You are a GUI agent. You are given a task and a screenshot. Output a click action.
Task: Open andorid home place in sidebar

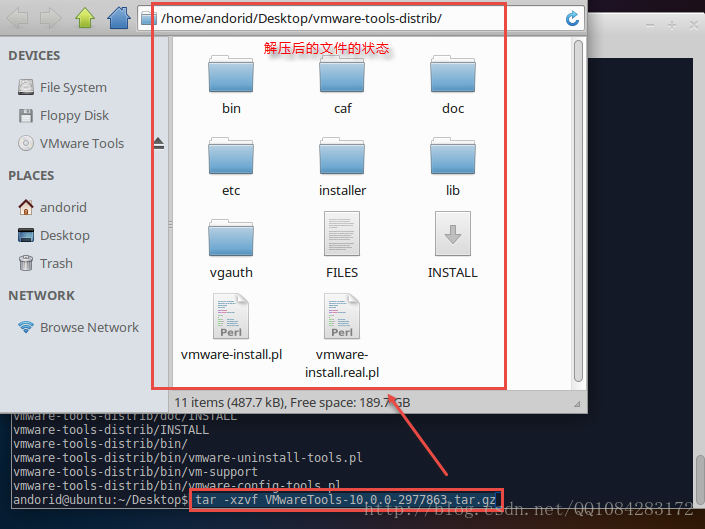(63, 207)
